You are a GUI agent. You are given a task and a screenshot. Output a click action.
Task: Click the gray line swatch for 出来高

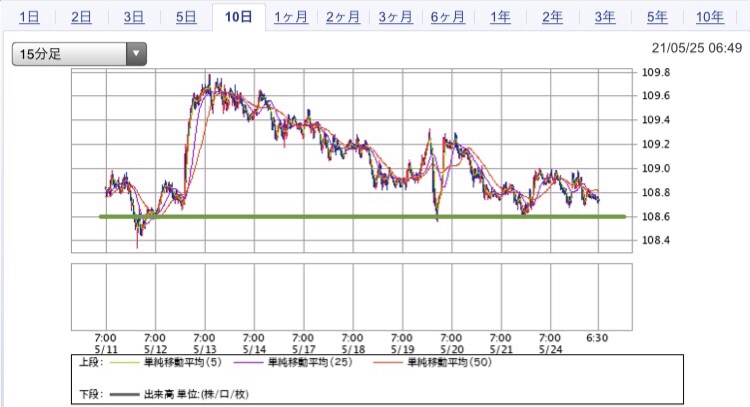(x=124, y=395)
